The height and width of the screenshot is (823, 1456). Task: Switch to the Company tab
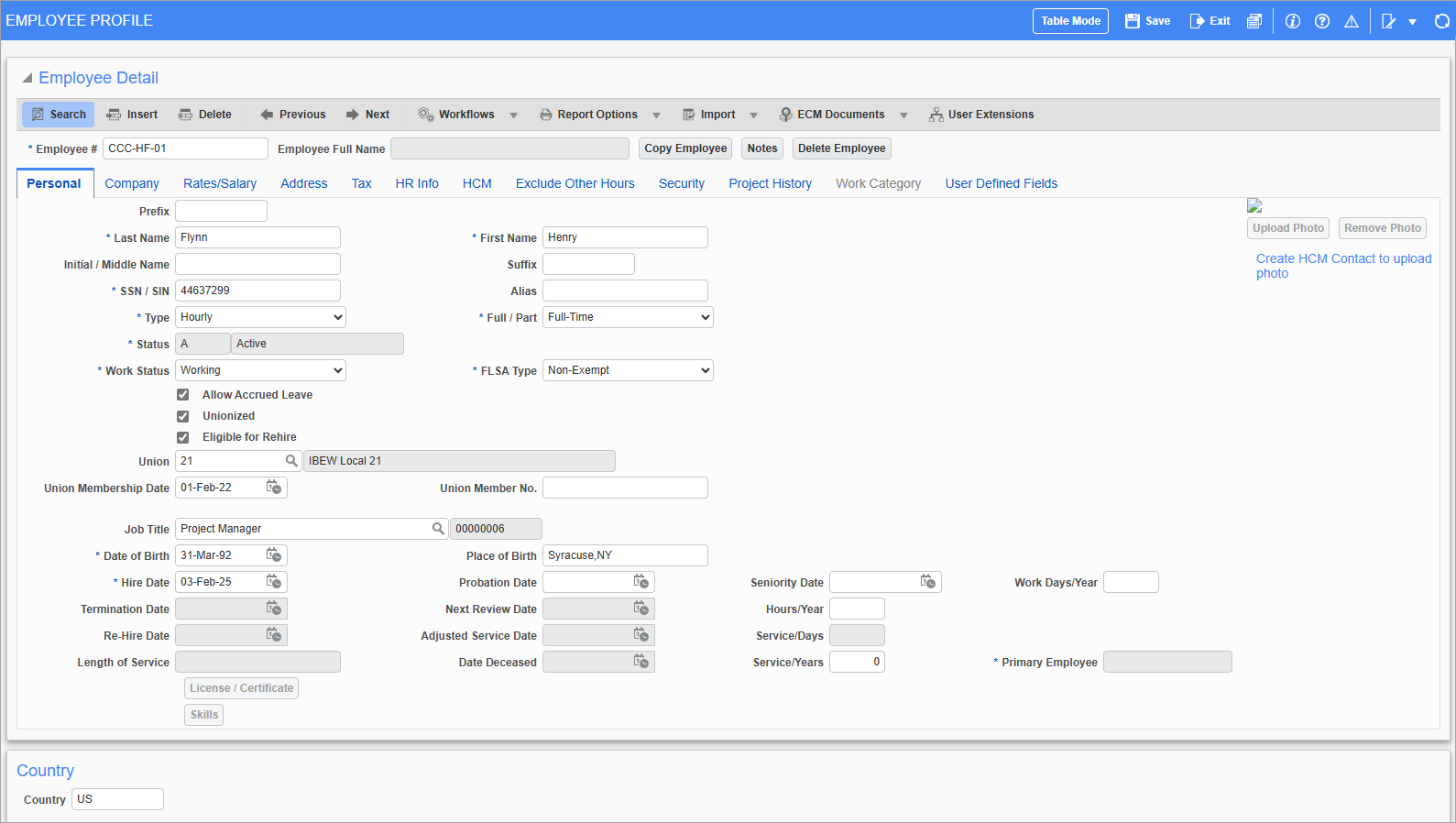tap(132, 183)
